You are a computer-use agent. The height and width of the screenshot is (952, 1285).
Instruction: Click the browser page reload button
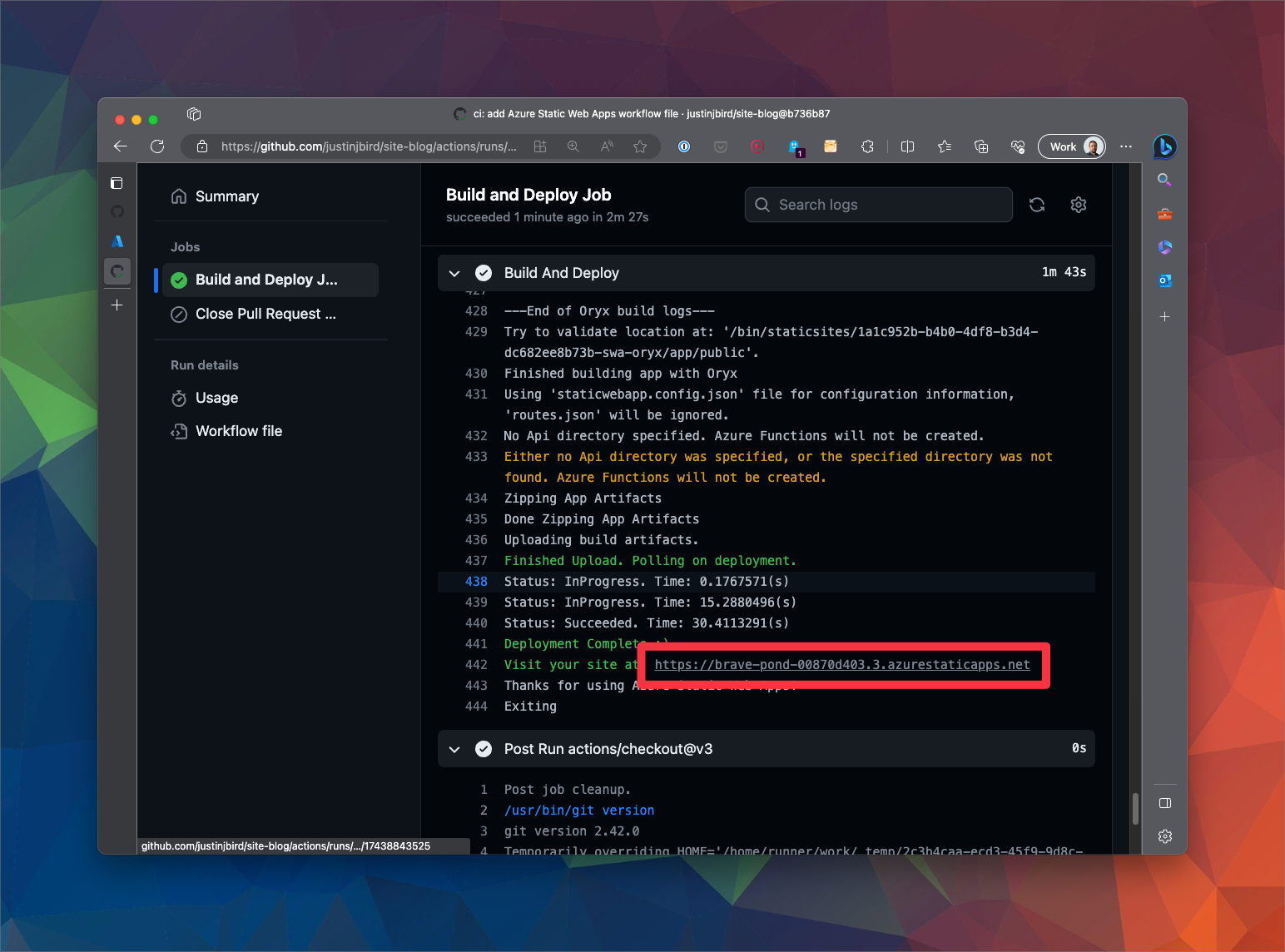157,146
